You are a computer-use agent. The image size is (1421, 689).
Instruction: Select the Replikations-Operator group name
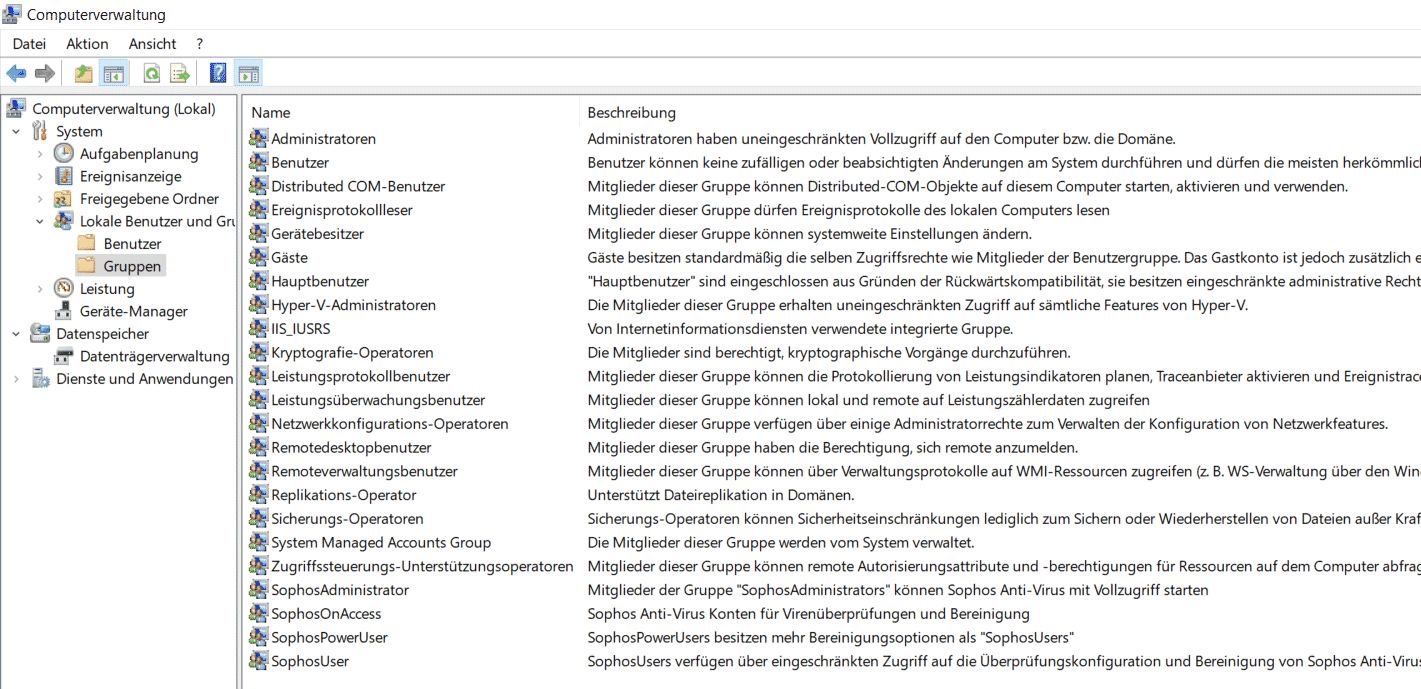[344, 495]
